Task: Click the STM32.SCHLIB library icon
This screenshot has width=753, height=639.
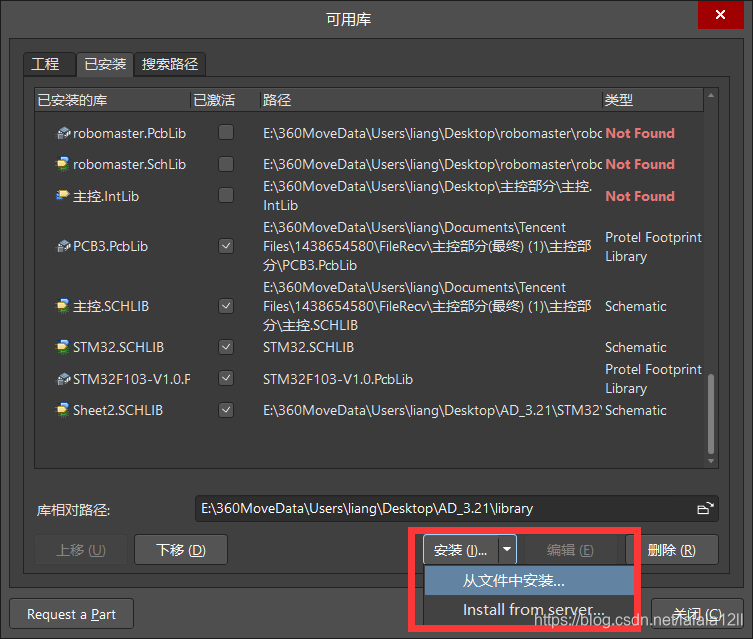Action: [x=63, y=347]
